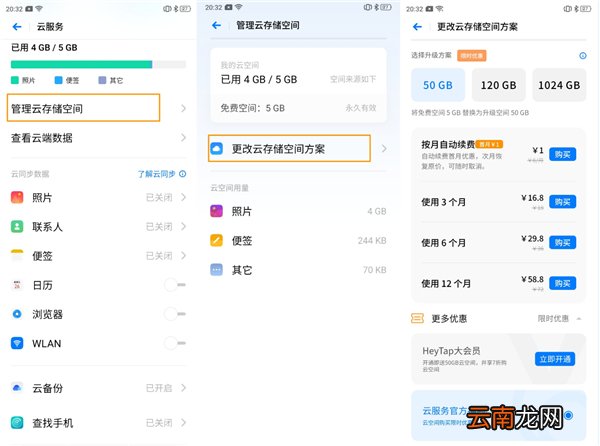Buy the 使用 3 个月 ¥16.8 plan
Screen dimensions: 600x446
(x=562, y=202)
